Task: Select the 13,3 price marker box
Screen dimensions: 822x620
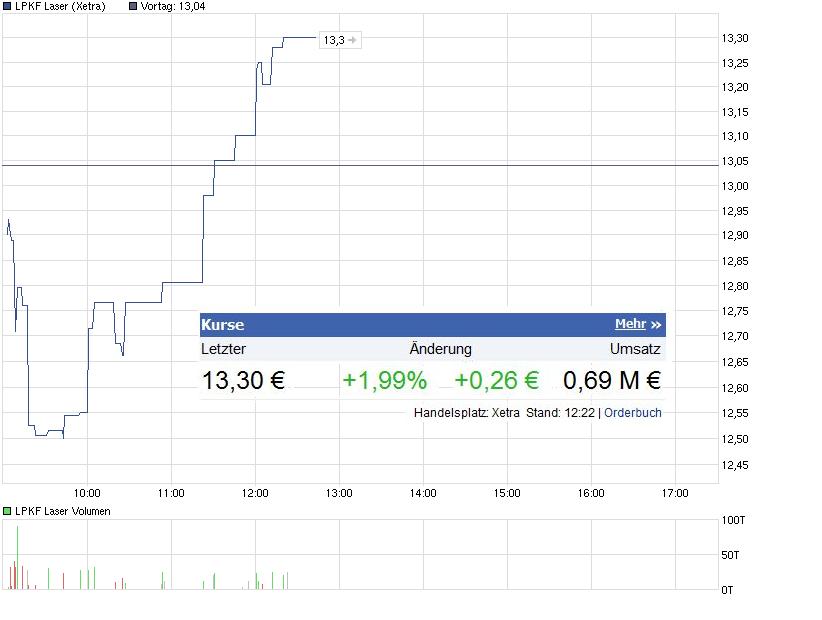Action: [340, 40]
